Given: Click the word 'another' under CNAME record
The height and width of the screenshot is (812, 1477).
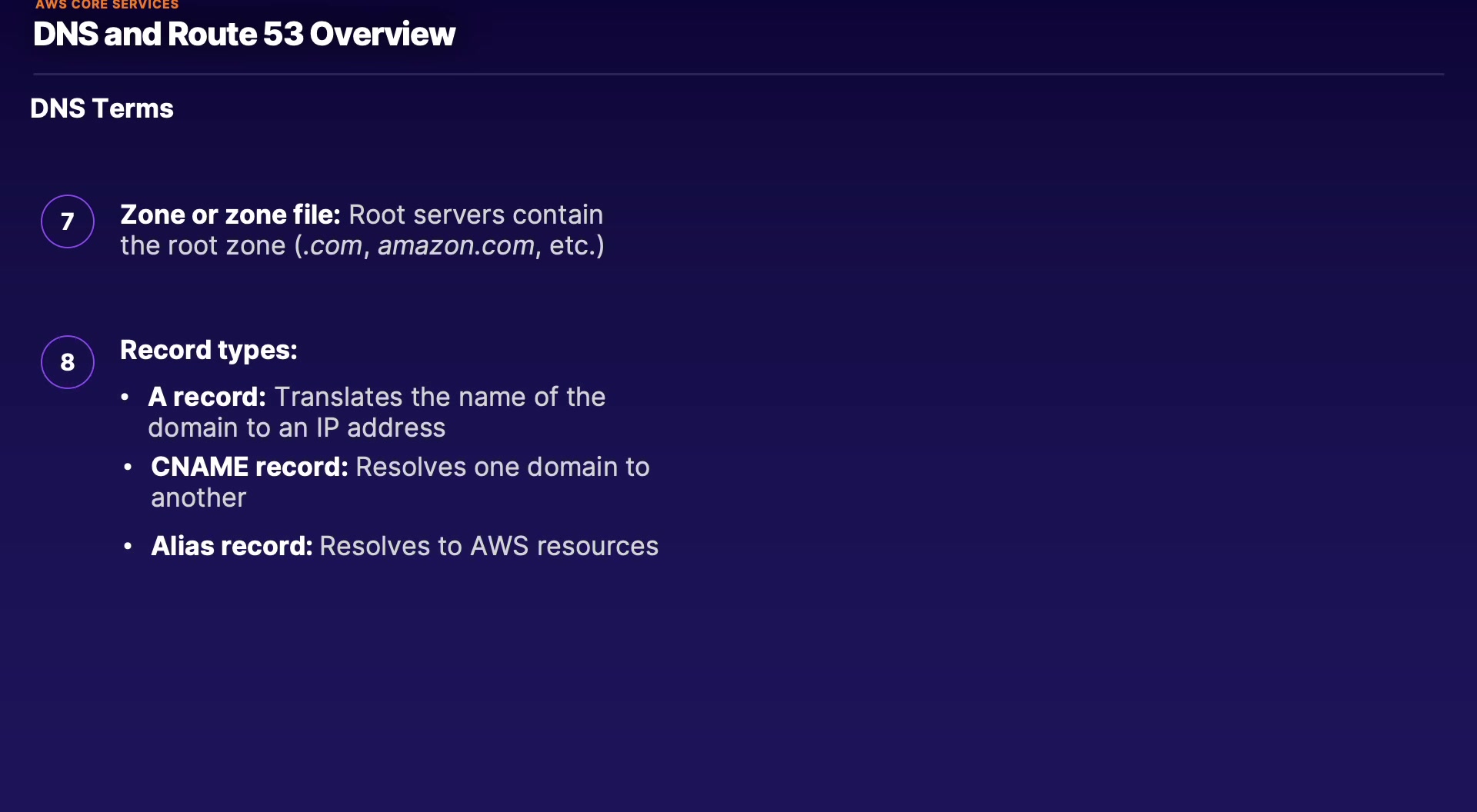Looking at the screenshot, I should [x=198, y=498].
